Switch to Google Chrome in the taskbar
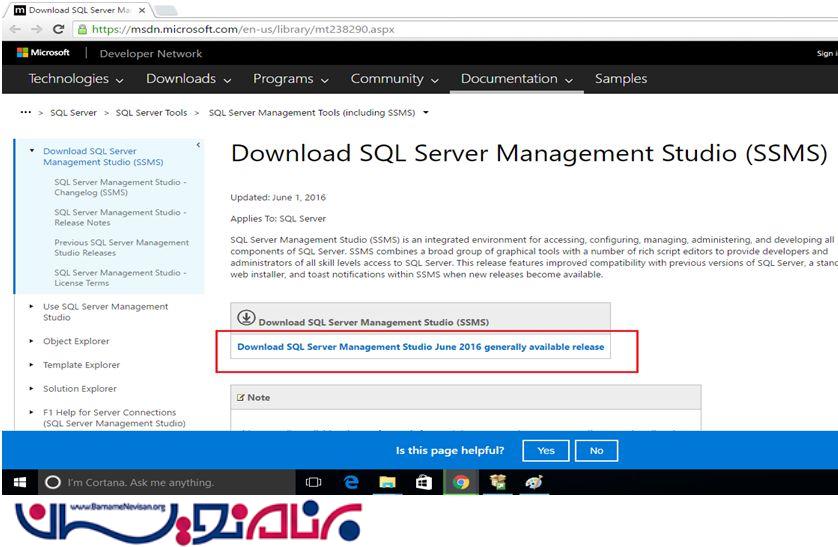Screen dimensions: 838x547 [x=460, y=482]
